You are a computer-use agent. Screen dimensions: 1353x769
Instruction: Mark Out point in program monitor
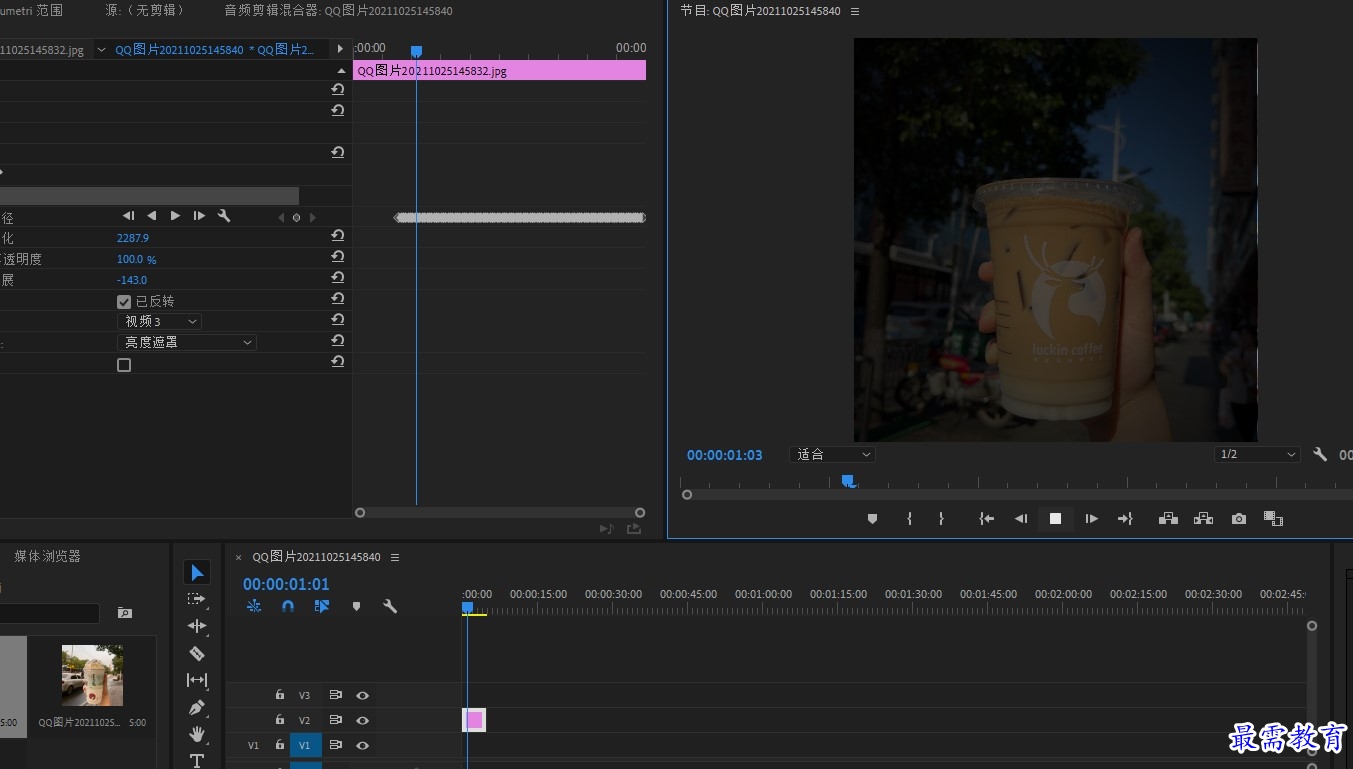click(x=941, y=519)
